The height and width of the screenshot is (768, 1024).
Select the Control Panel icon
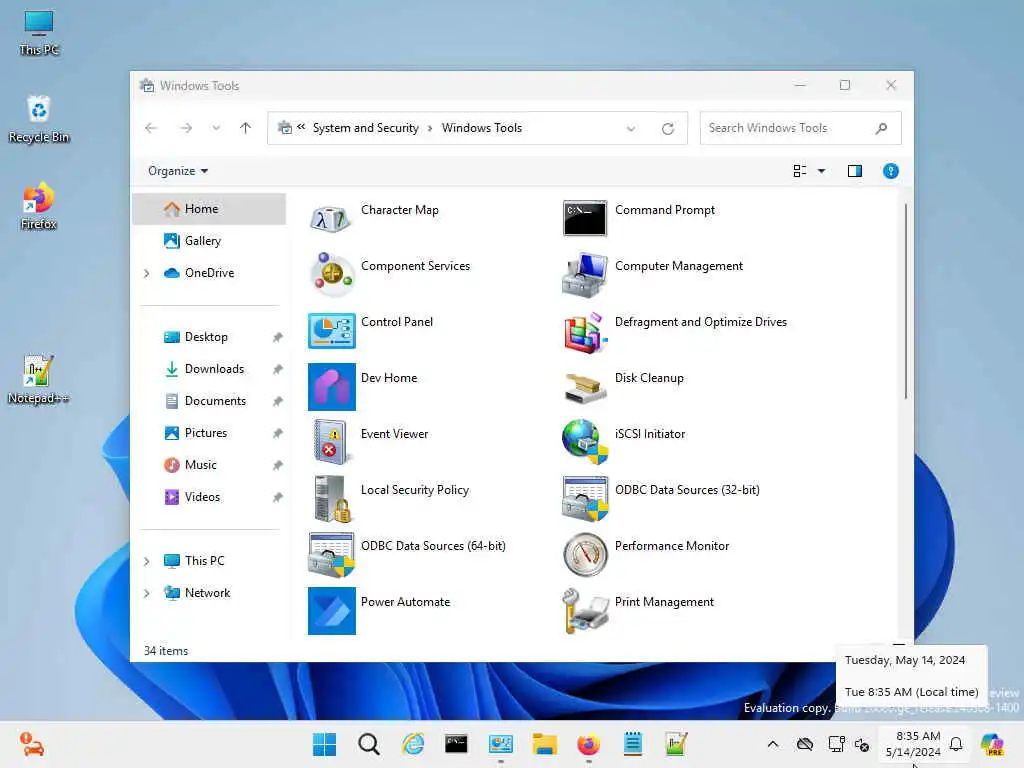pyautogui.click(x=331, y=330)
